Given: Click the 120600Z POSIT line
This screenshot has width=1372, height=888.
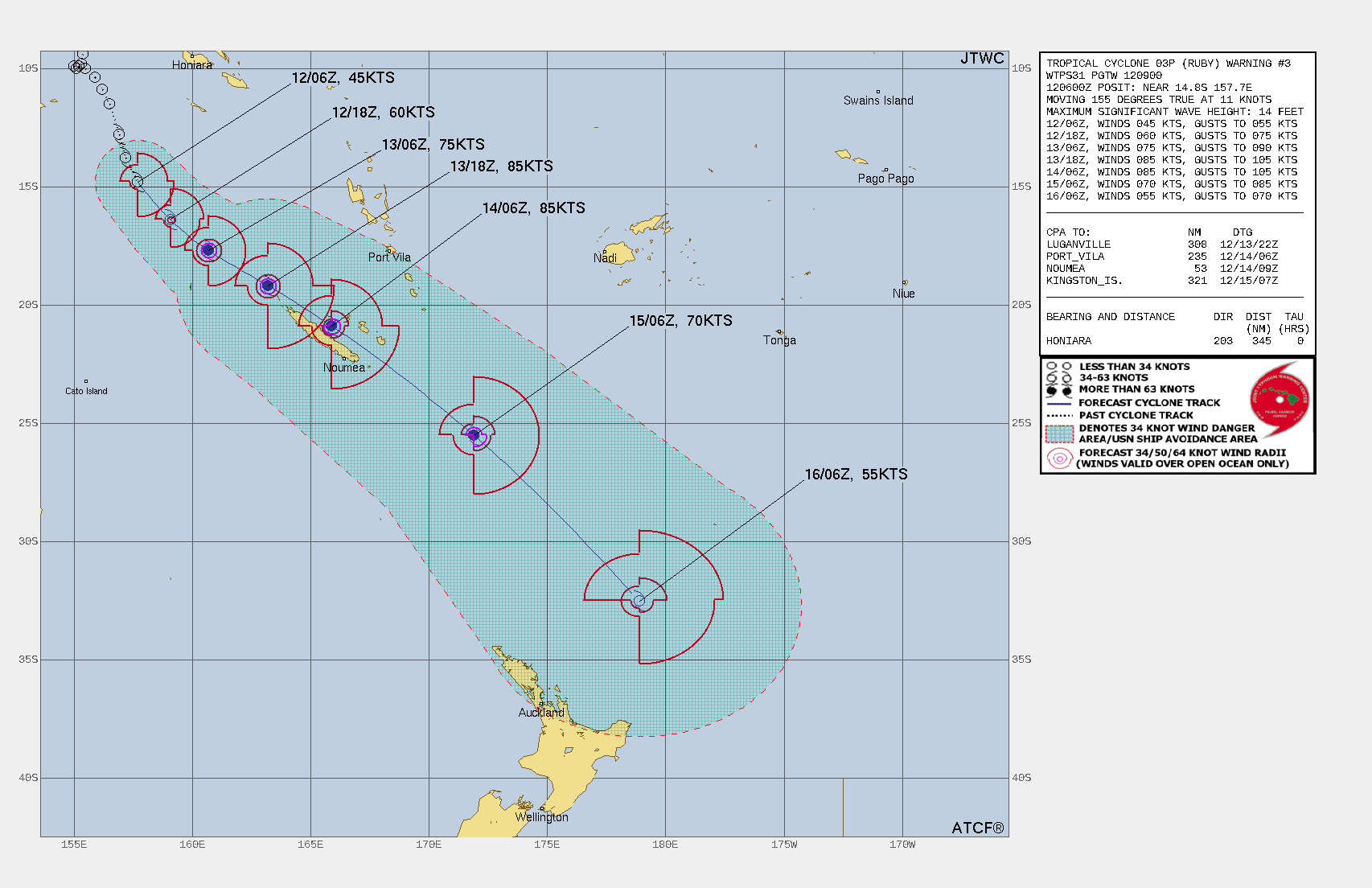Looking at the screenshot, I should pyautogui.click(x=1149, y=88).
